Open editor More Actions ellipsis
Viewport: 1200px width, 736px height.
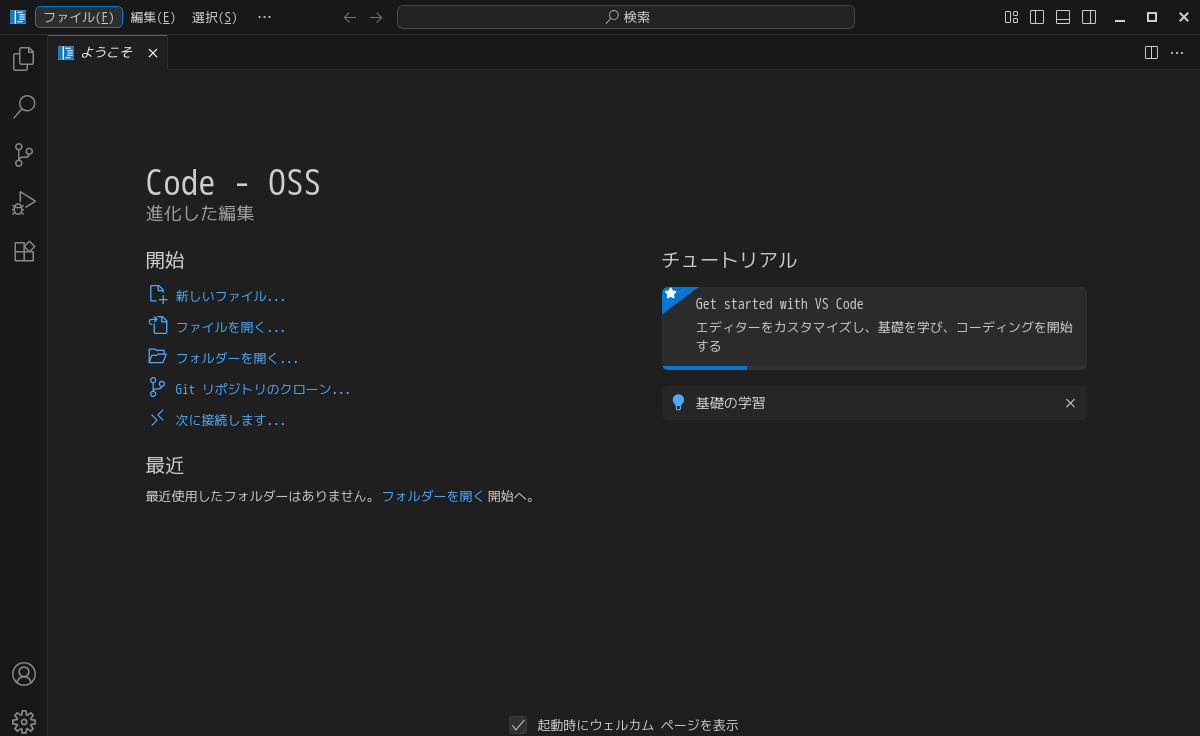[x=1177, y=53]
